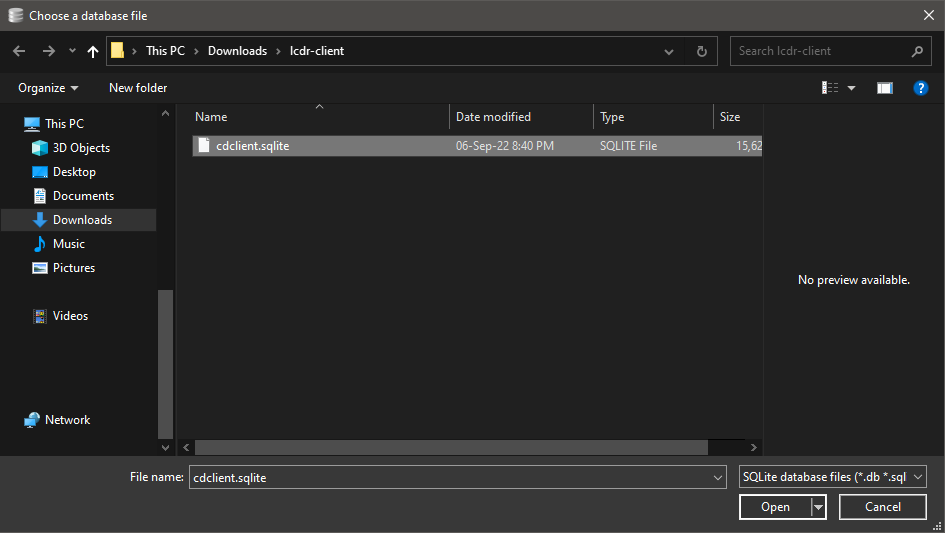Open the SQLite file type filter dropdown
Screen dimensions: 945x533
click(x=833, y=477)
